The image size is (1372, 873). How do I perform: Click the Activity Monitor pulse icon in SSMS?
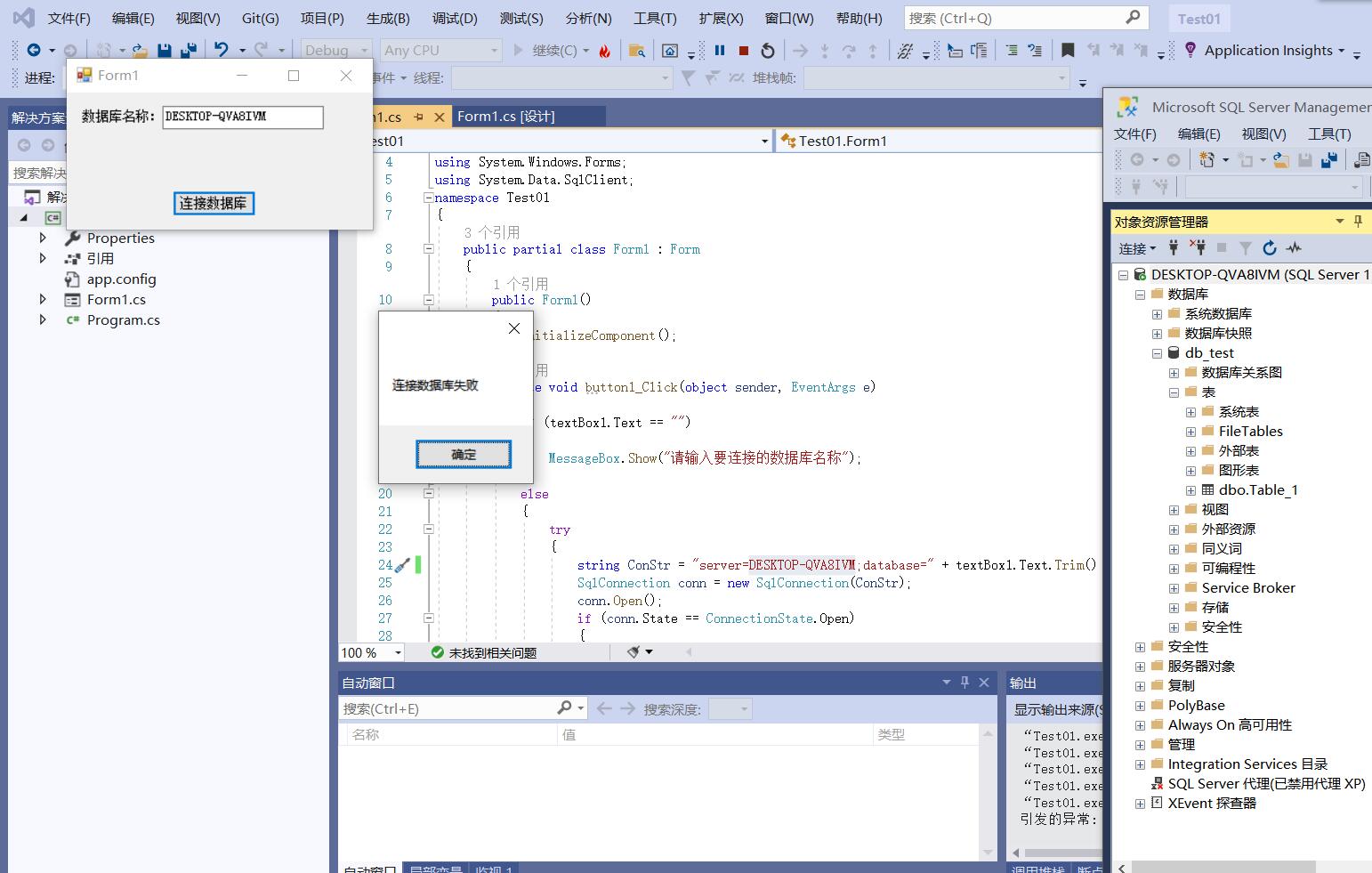point(1294,247)
